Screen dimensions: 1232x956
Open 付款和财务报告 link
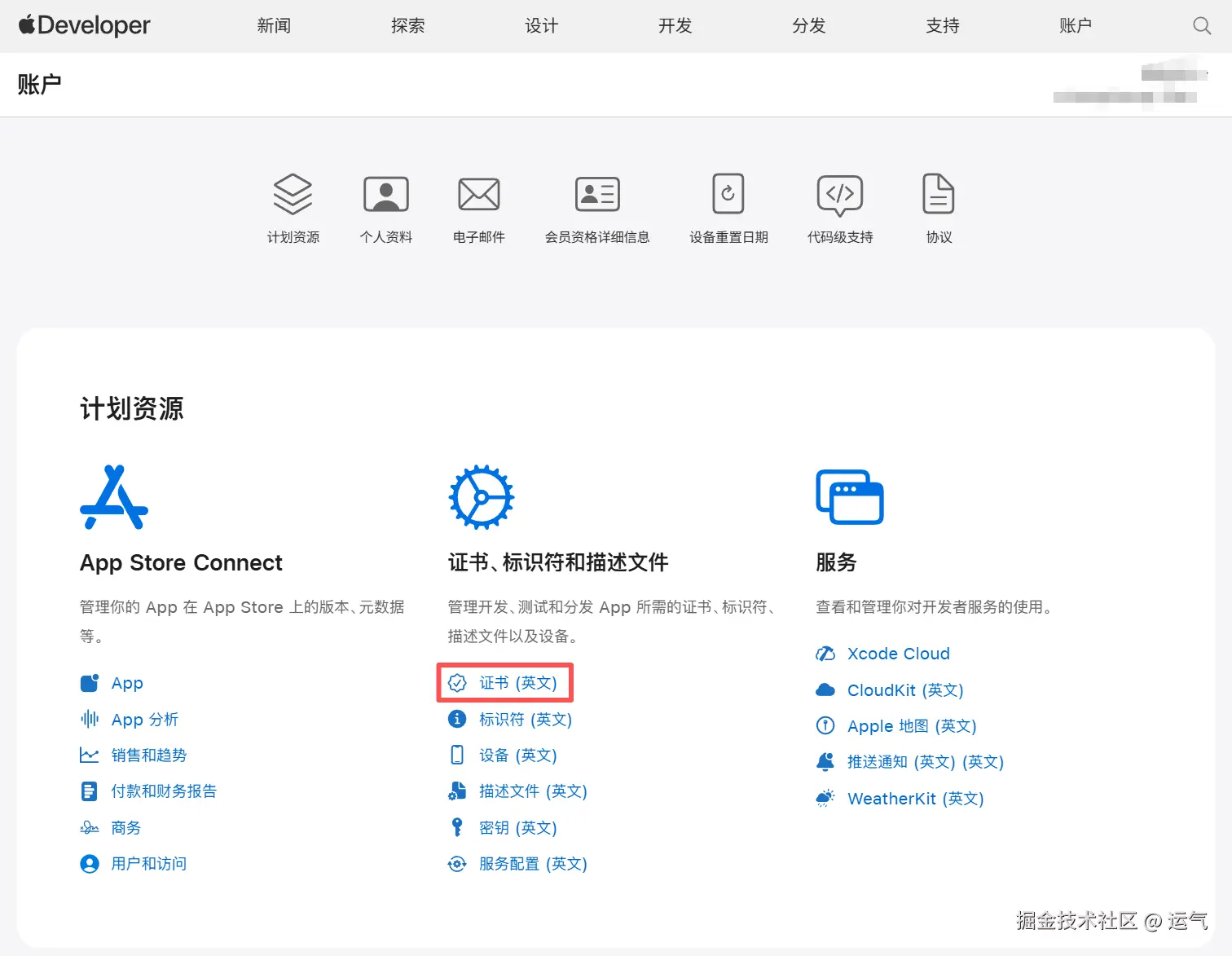click(x=164, y=791)
